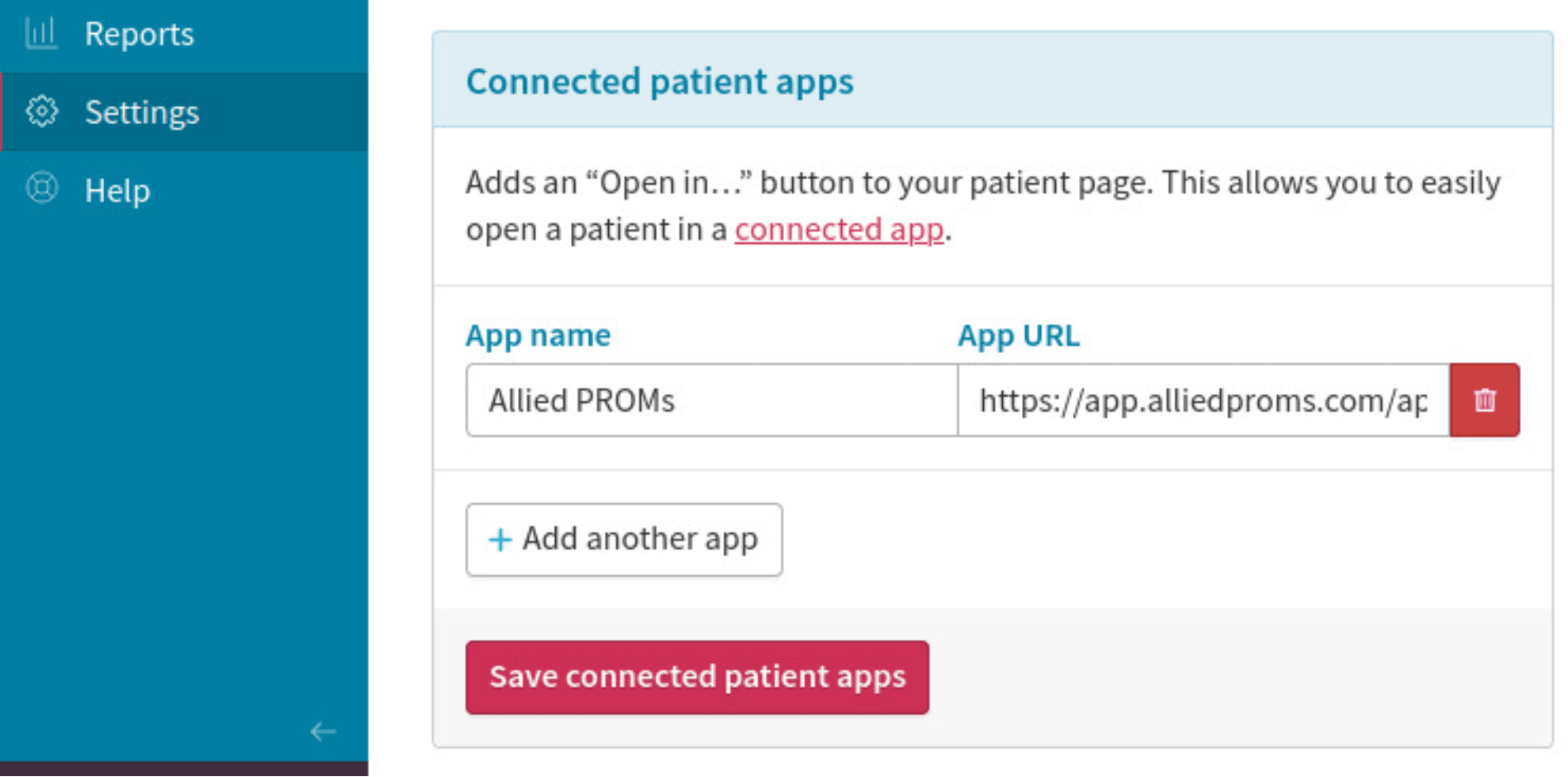Click the Open in… description text

[981, 183]
